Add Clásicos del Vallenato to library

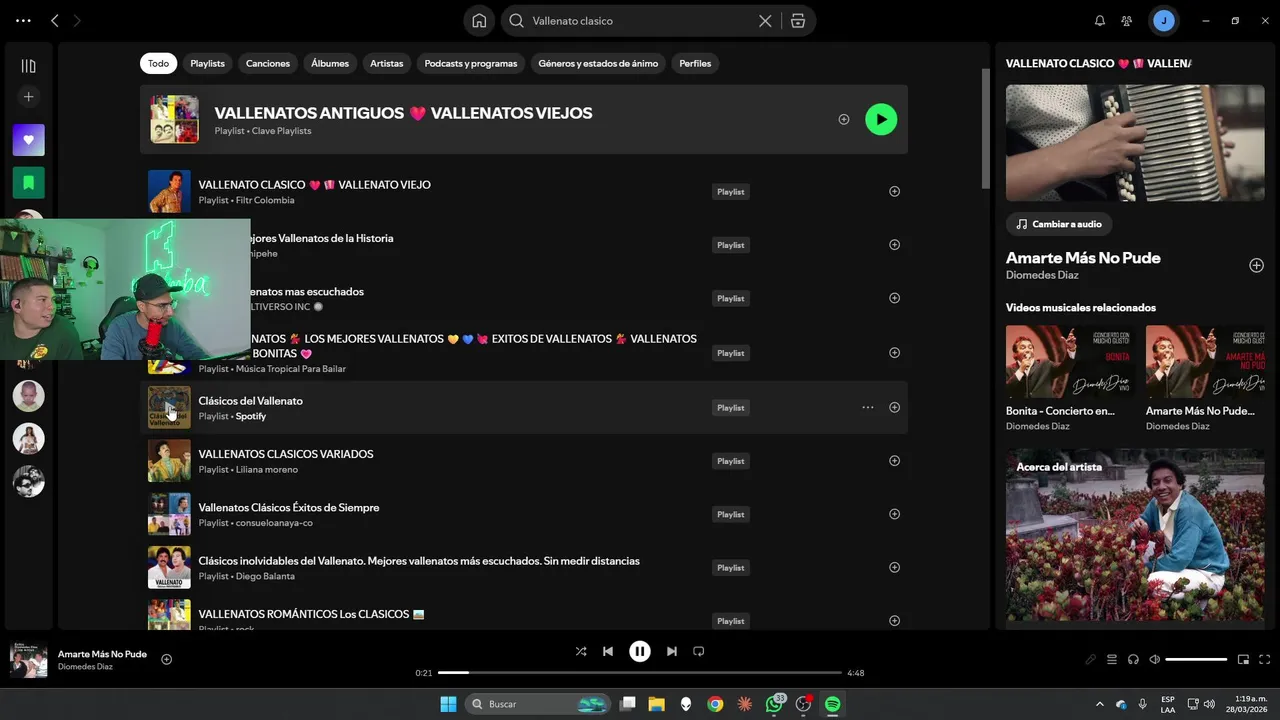tap(894, 407)
